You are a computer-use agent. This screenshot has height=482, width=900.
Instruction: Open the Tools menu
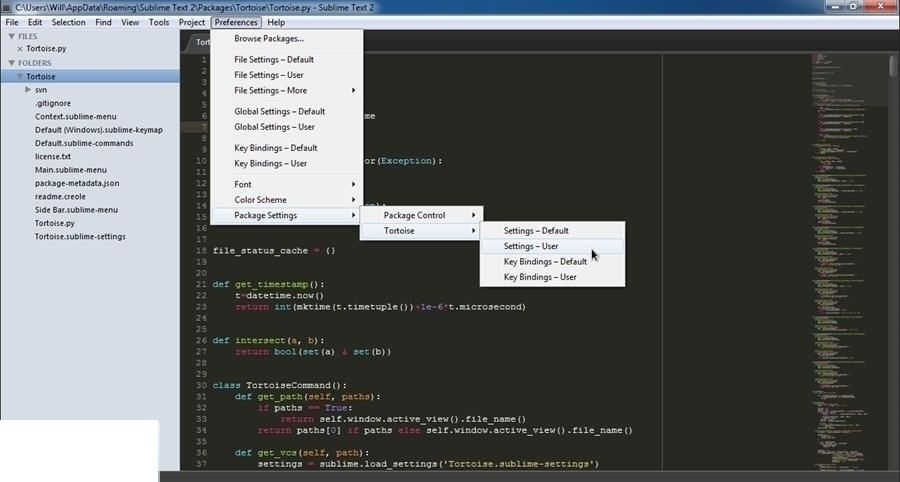pyautogui.click(x=159, y=22)
